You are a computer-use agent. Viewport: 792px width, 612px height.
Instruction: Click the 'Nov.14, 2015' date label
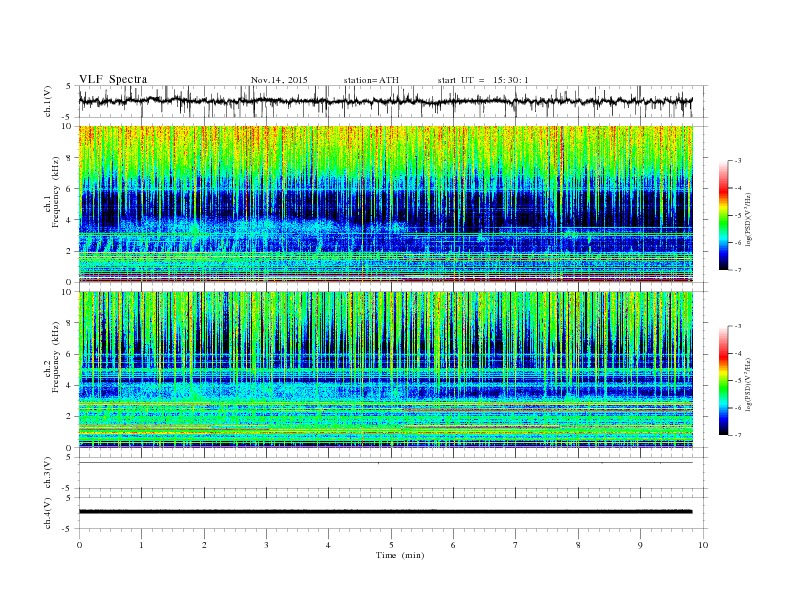(x=279, y=80)
